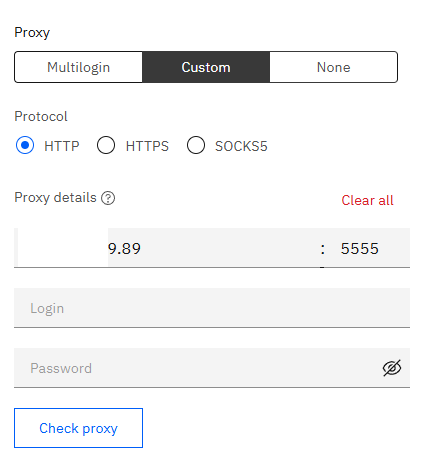This screenshot has height=455, width=426.
Task: Click the HTTPS text label
Action: point(147,146)
